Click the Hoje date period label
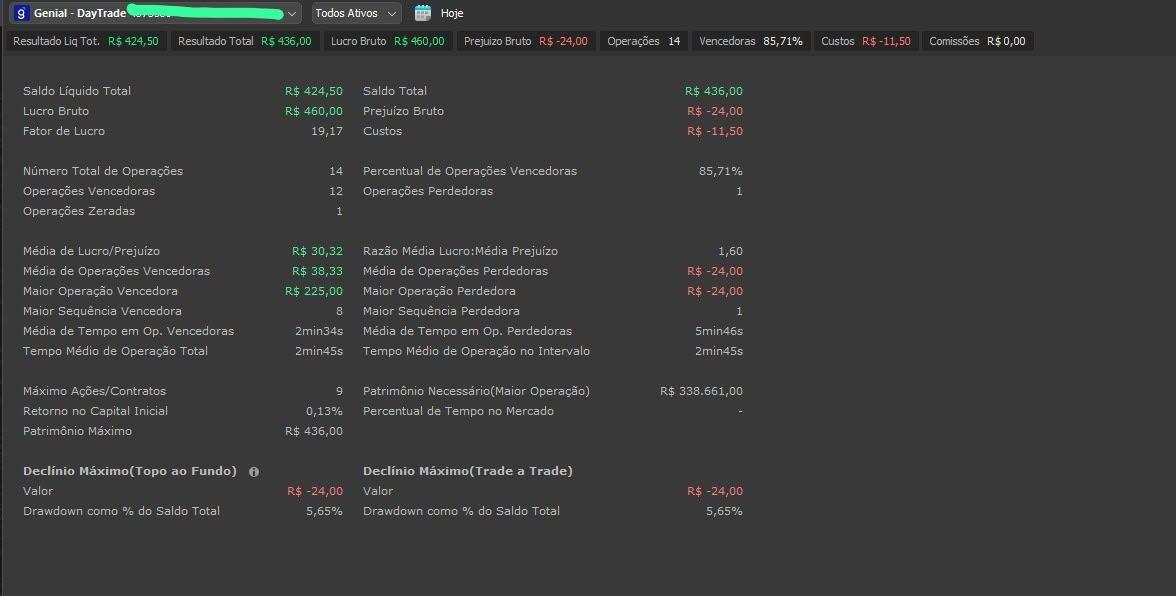The height and width of the screenshot is (596, 1176). [452, 13]
